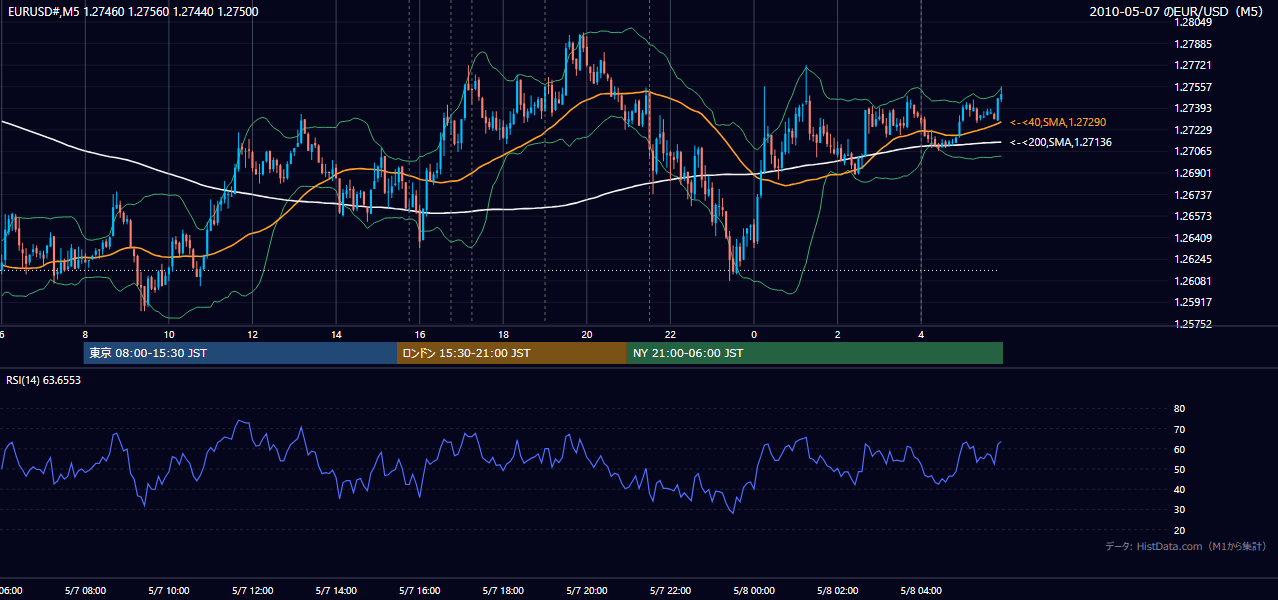Click the 5/7 12:00 time axis label
The image size is (1278, 600).
pyautogui.click(x=252, y=591)
